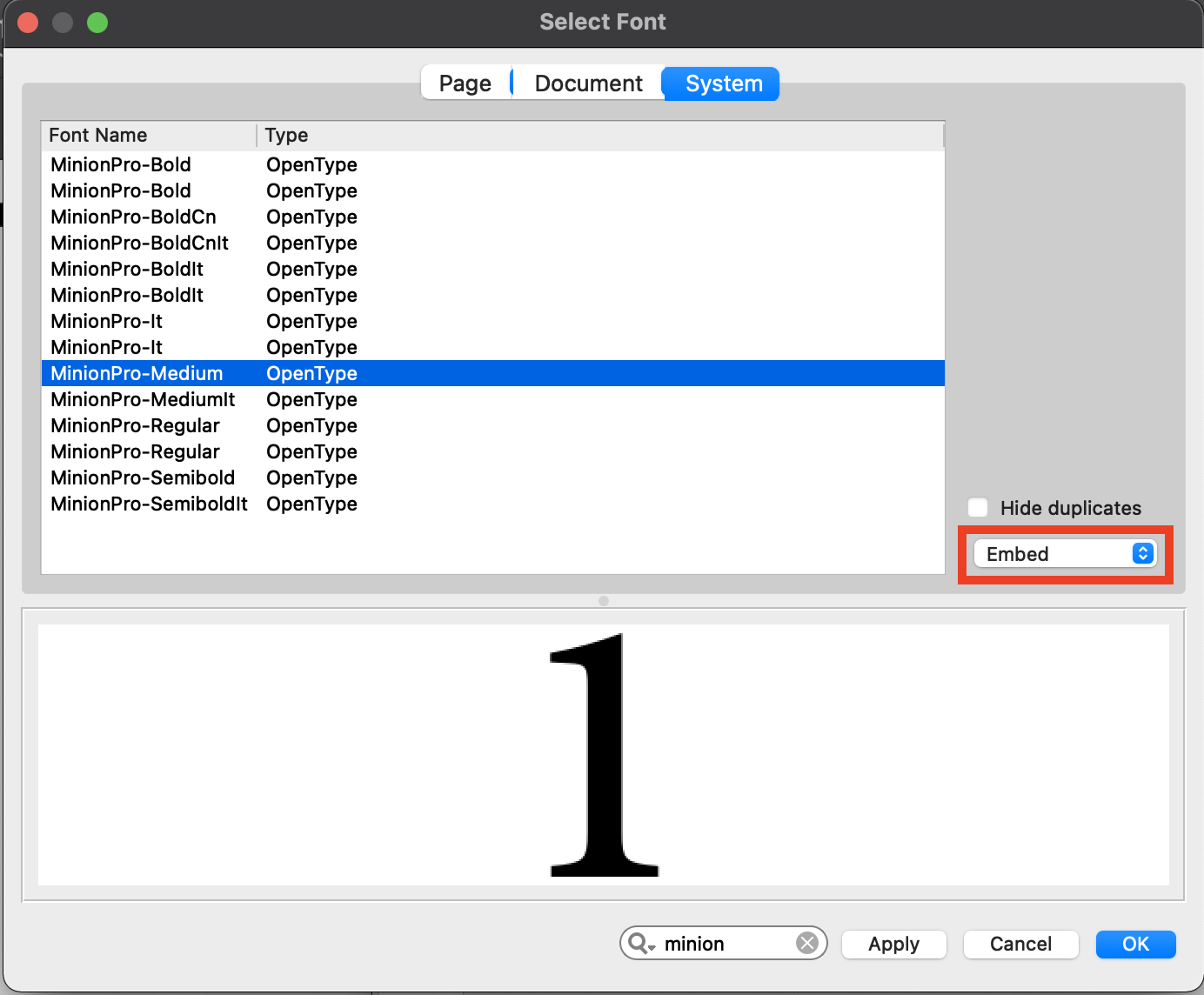
Task: Cancel the font selection dialog
Action: coord(1020,944)
